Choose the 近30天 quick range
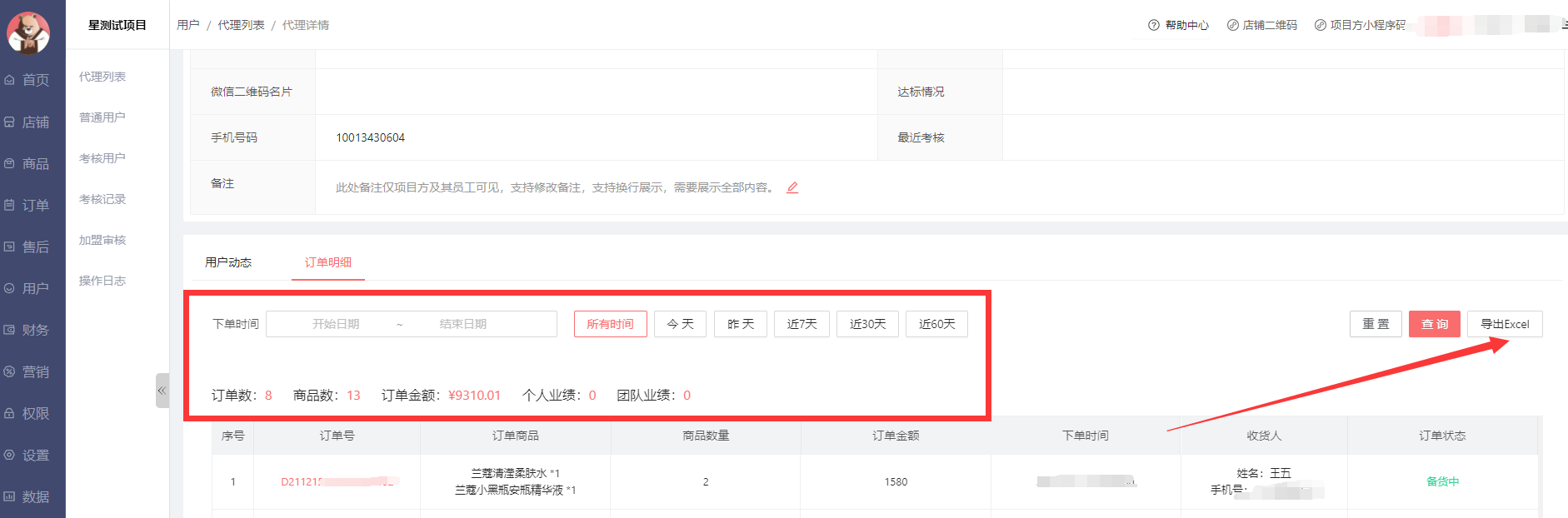Image resolution: width=1568 pixels, height=518 pixels. [x=867, y=324]
